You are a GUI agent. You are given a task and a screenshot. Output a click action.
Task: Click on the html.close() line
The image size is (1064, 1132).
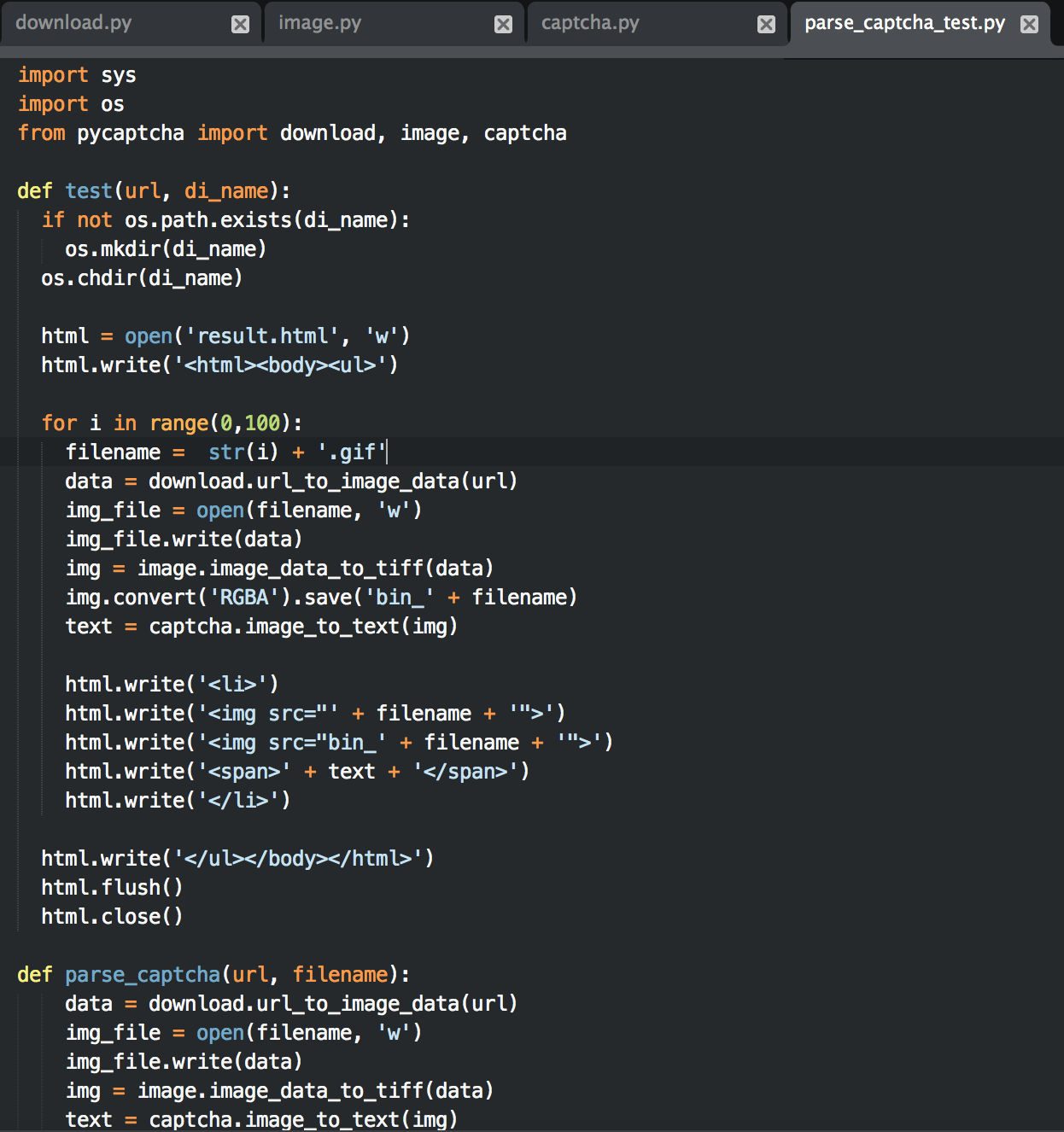click(112, 917)
